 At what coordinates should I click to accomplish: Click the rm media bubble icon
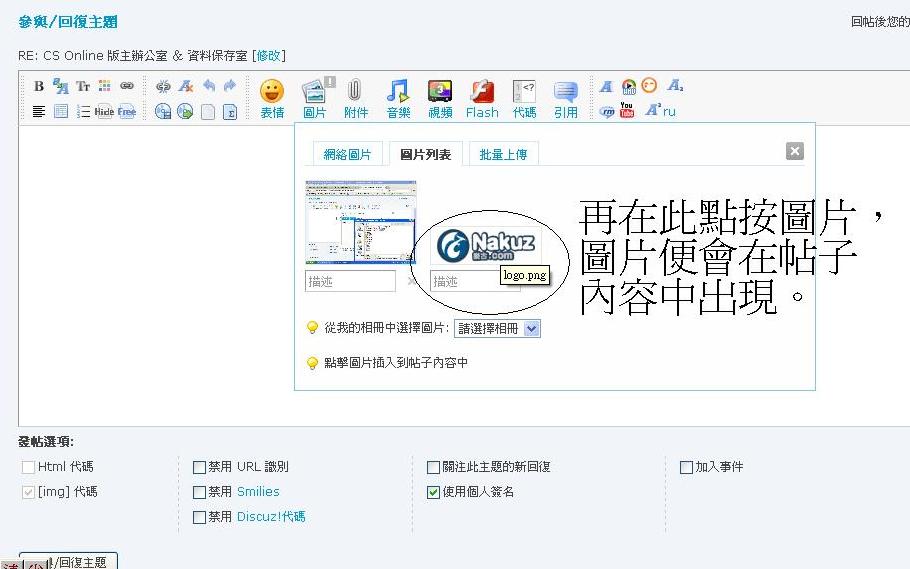(606, 111)
